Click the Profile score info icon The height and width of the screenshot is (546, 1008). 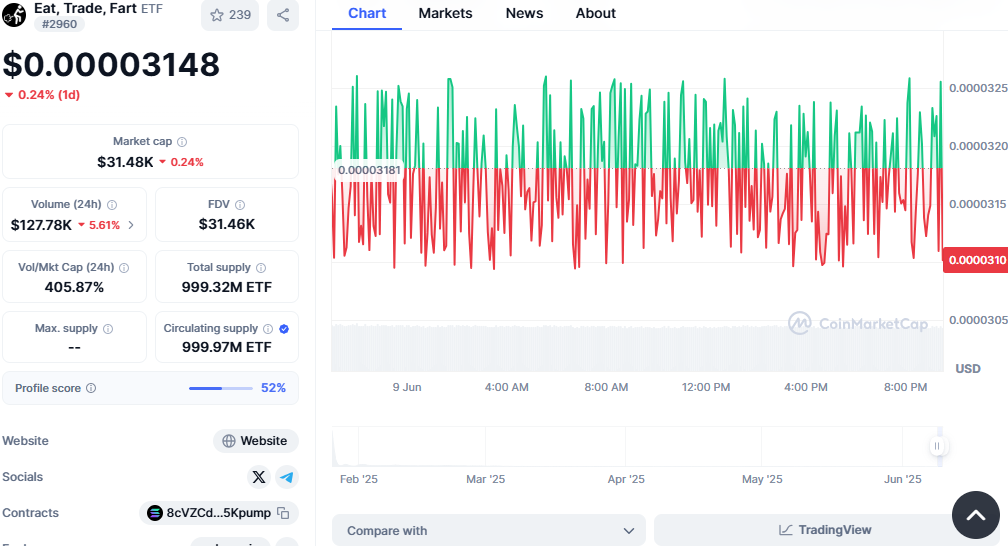(91, 388)
